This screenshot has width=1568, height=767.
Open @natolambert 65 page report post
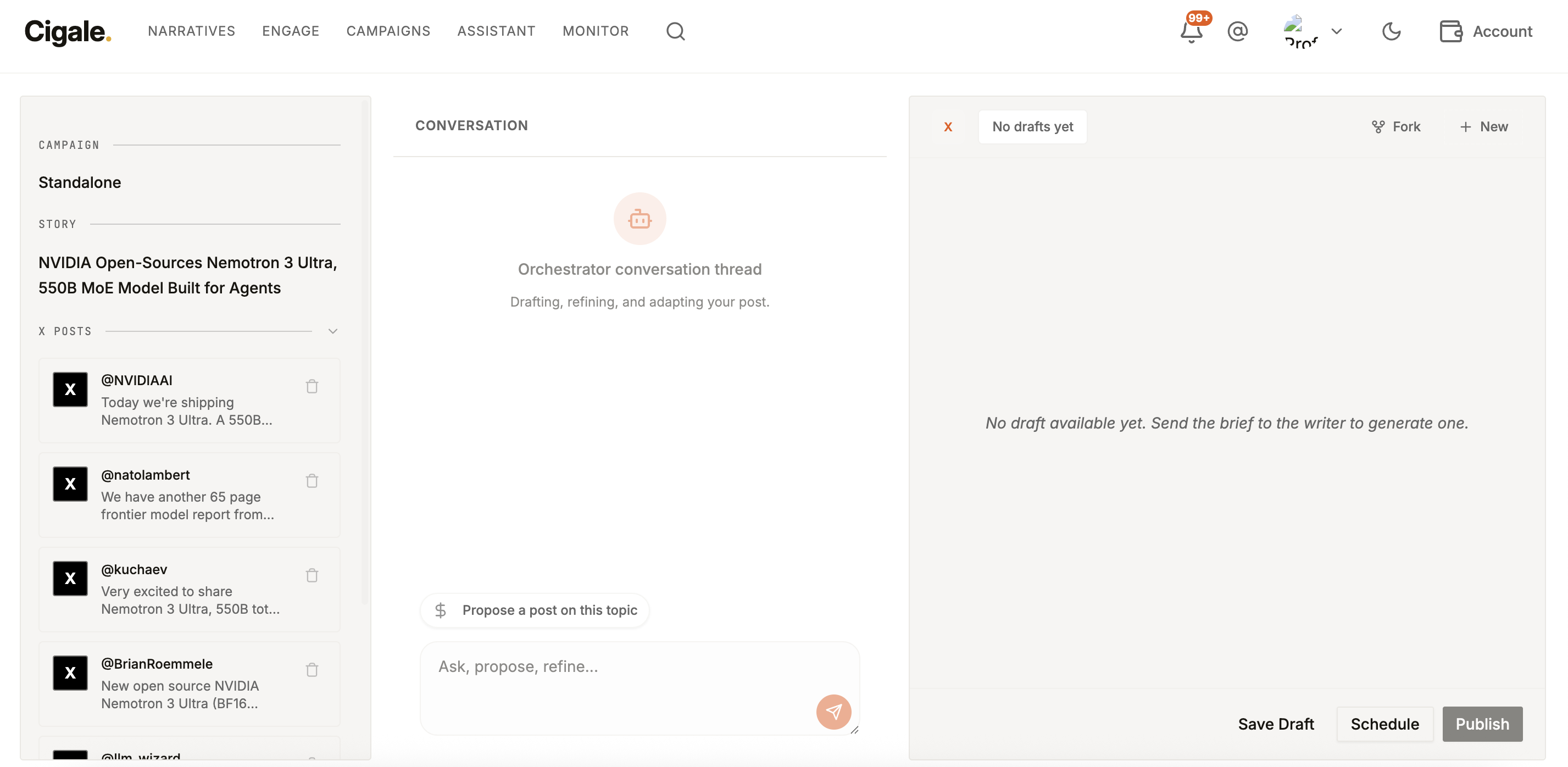click(x=187, y=505)
